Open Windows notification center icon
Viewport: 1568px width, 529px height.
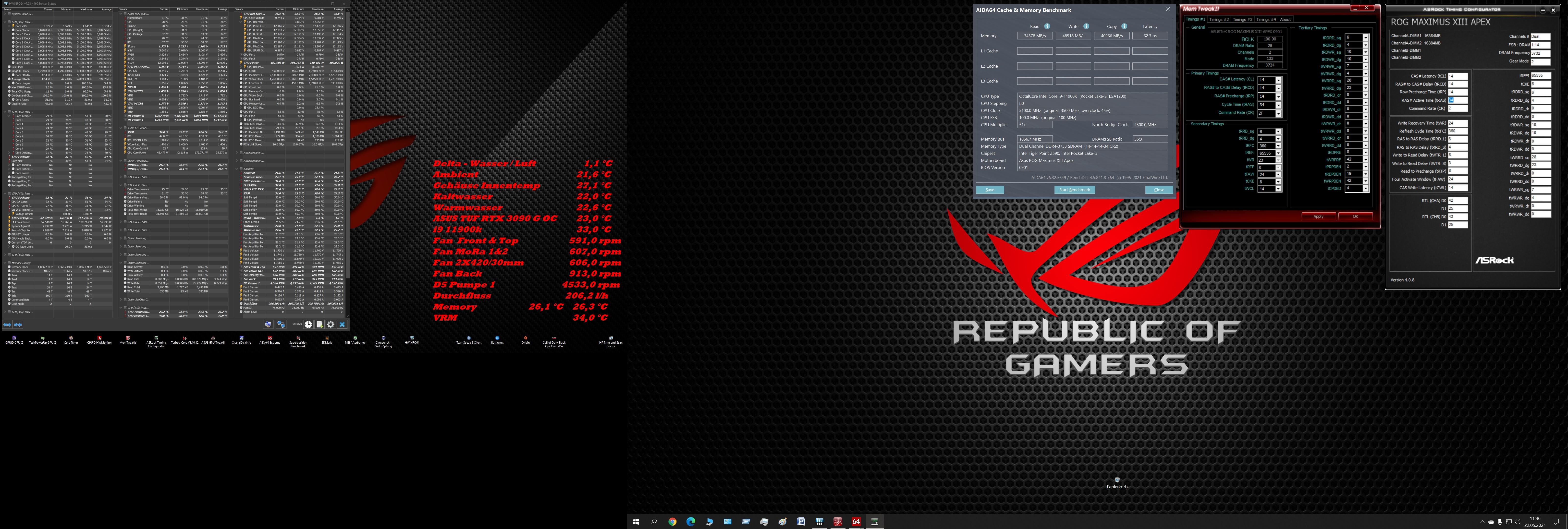click(x=1555, y=522)
